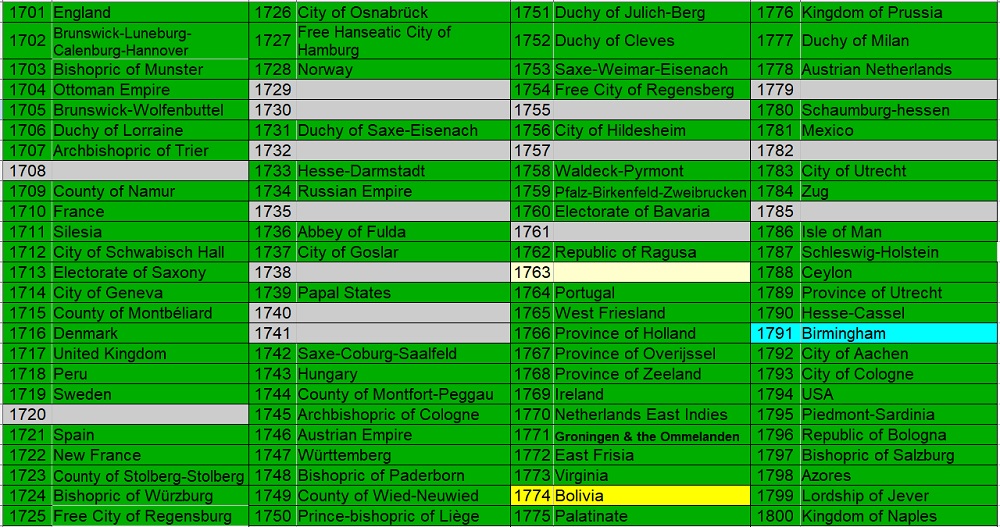Select the New France cell
The width and height of the screenshot is (1000, 527).
149,456
